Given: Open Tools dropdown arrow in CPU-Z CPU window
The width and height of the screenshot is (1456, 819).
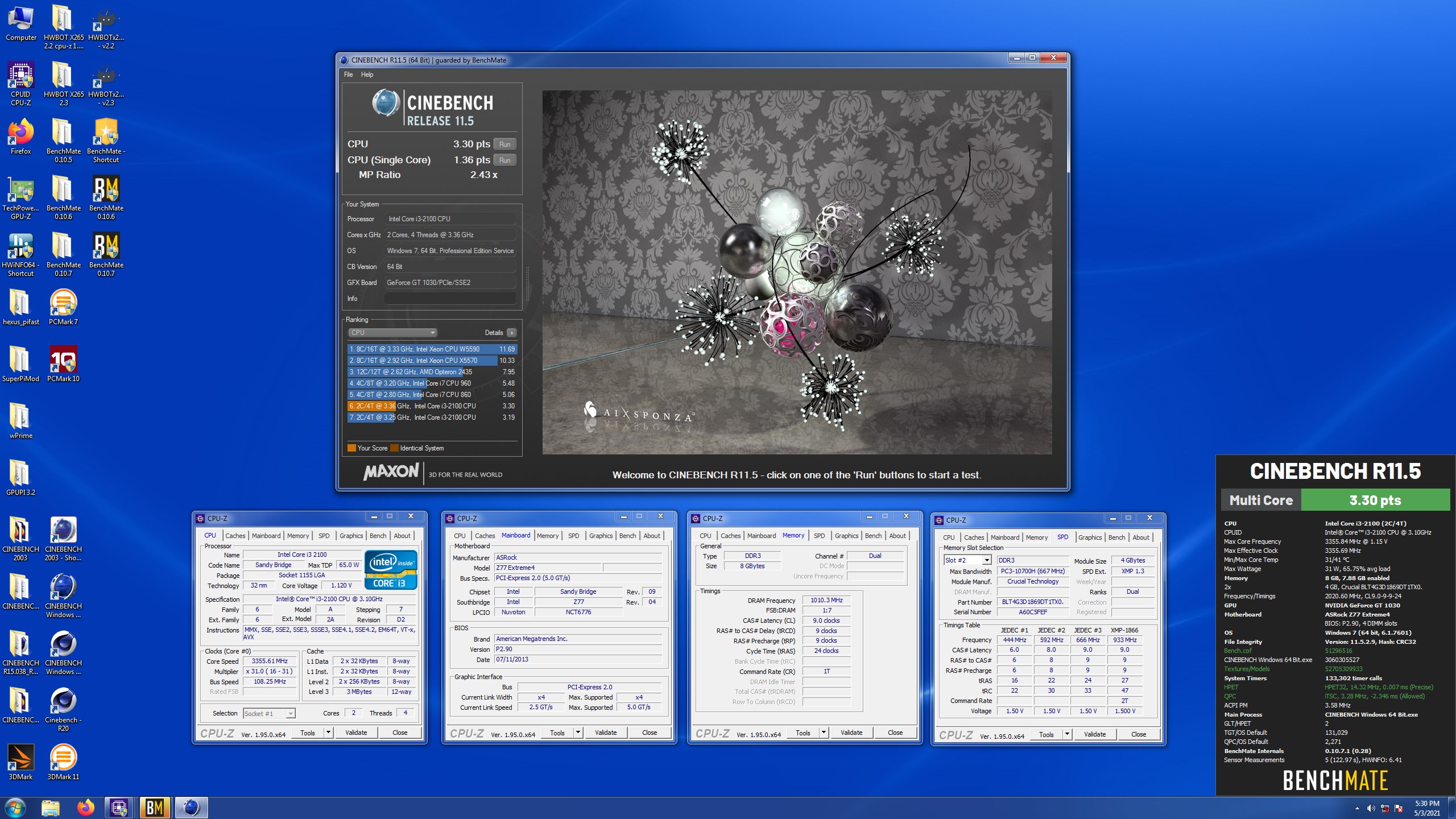Looking at the screenshot, I should pyautogui.click(x=328, y=733).
